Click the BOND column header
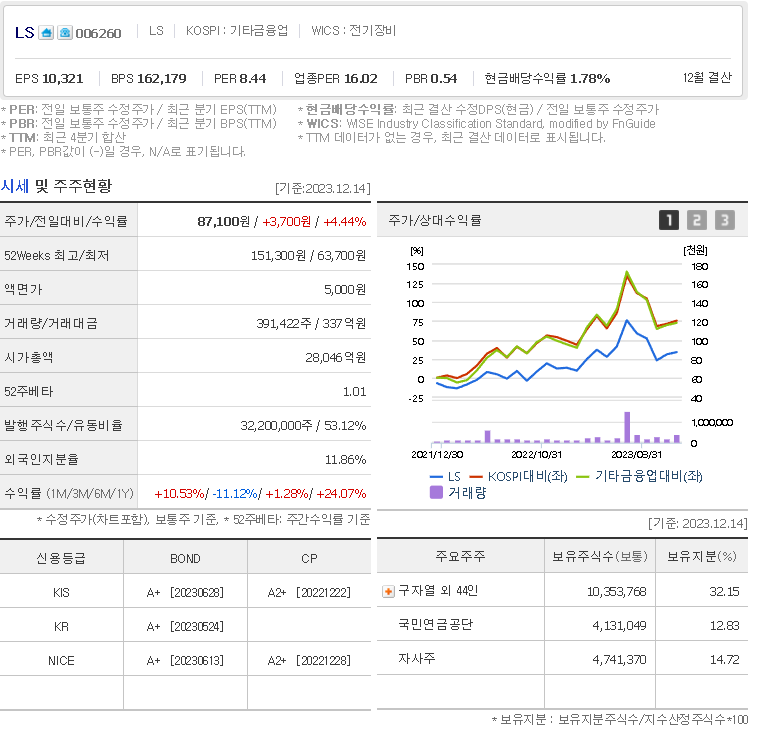758x729 pixels. pyautogui.click(x=185, y=558)
